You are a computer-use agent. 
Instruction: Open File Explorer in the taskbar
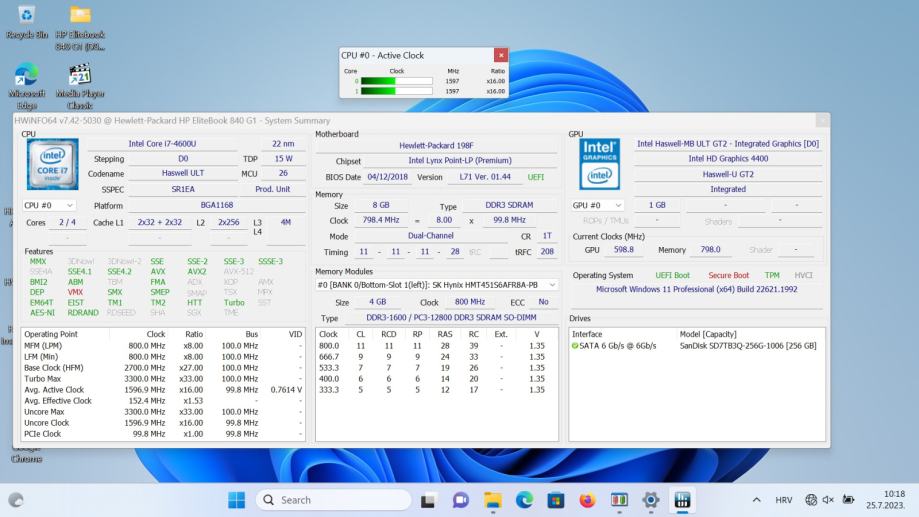tap(493, 500)
